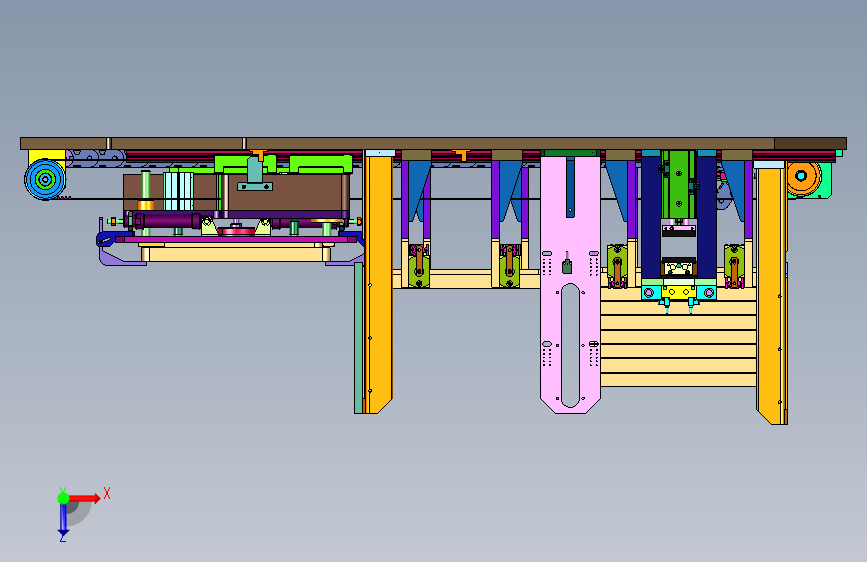Select the blue pulley wheel at left end
This screenshot has height=562, width=867.
click(45, 179)
